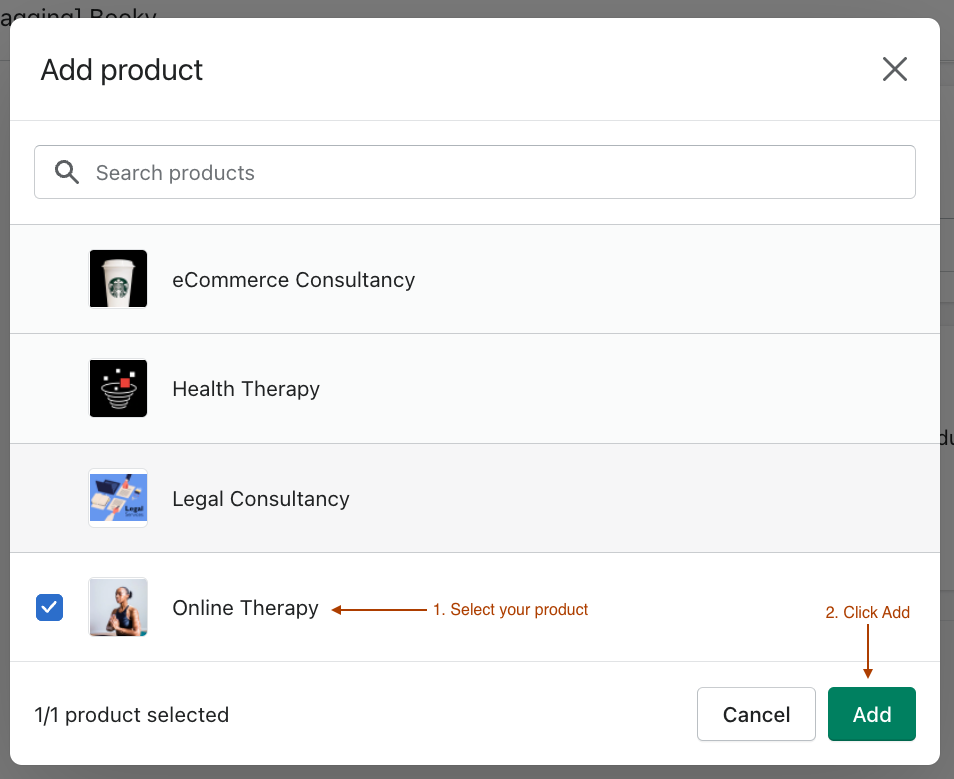Click the Legal Consultancy product name

(260, 498)
